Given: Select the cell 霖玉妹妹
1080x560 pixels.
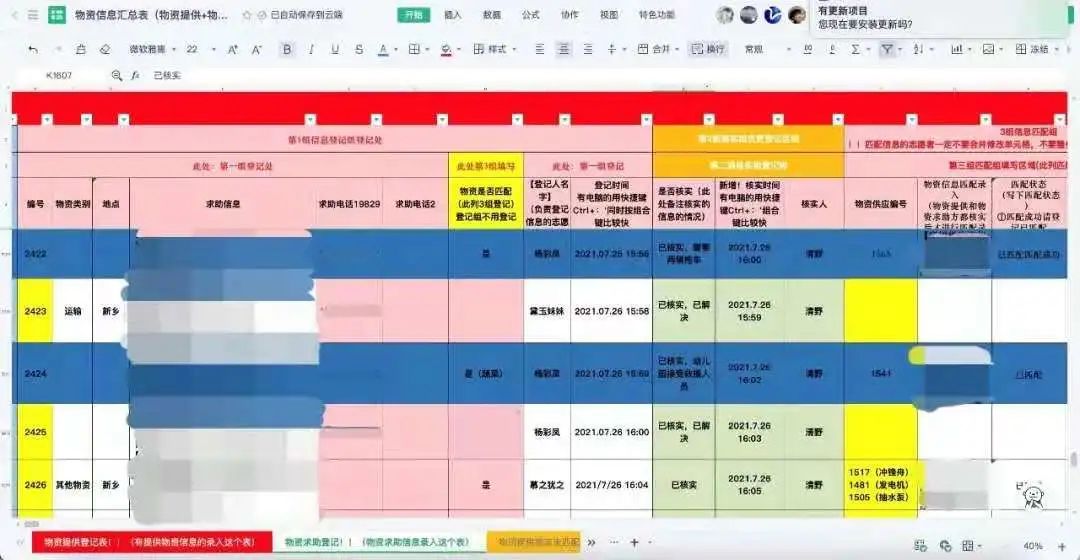Looking at the screenshot, I should (x=547, y=311).
